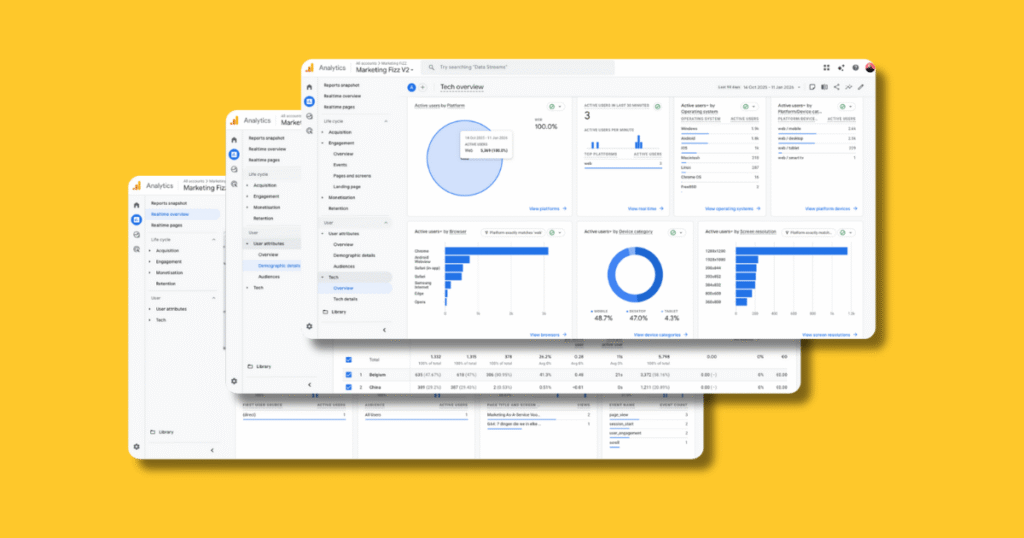This screenshot has width=1024, height=538.
Task: Click View real time link
Action: click(x=645, y=209)
